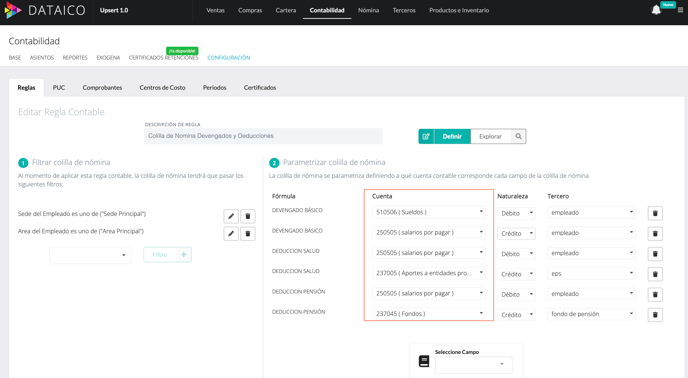Screen dimensions: 688x378
Task: Open the Deducción Salud 250505 account dropdown
Action: click(x=429, y=253)
